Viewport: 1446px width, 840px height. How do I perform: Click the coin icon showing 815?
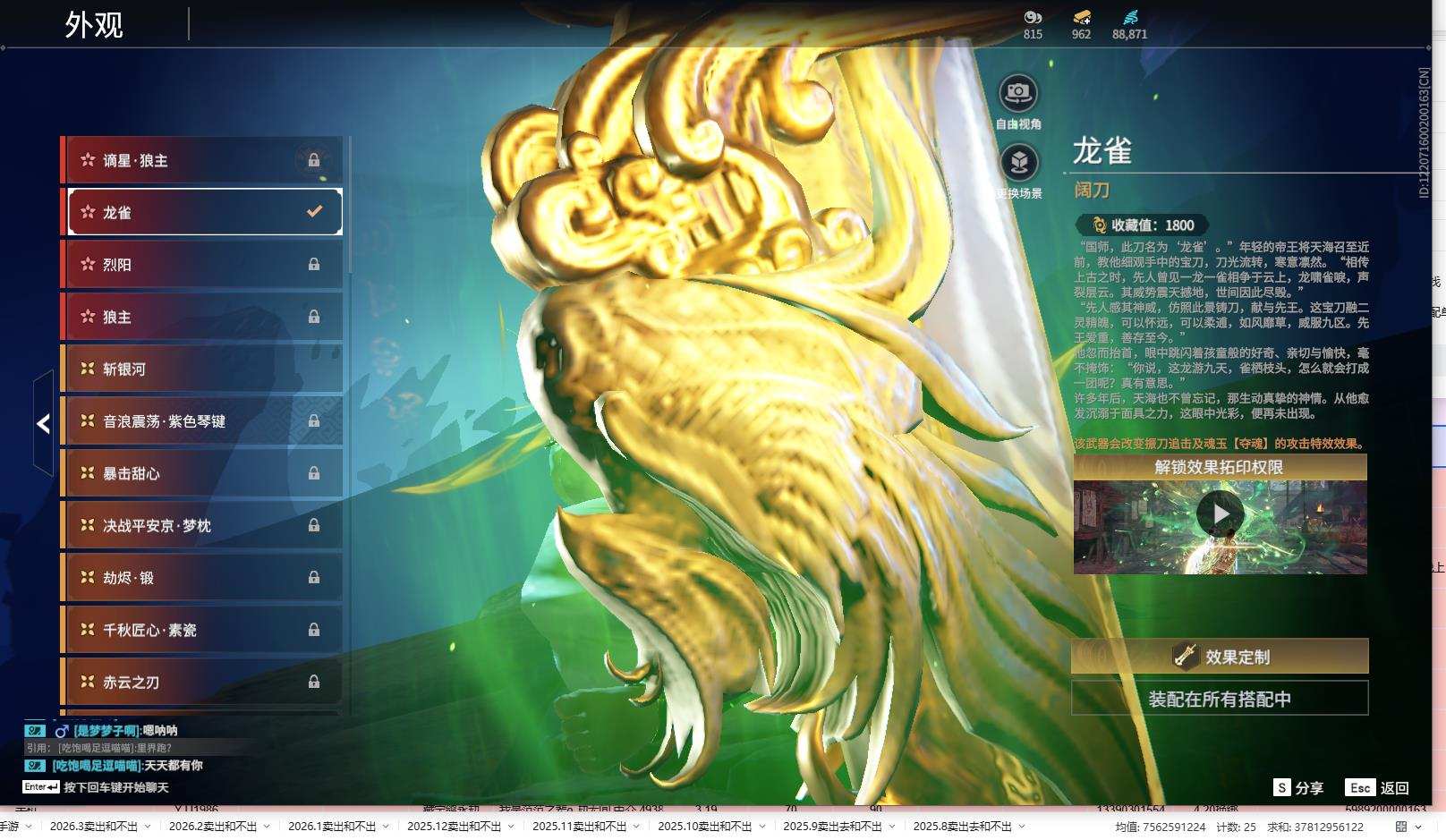pyautogui.click(x=1032, y=18)
